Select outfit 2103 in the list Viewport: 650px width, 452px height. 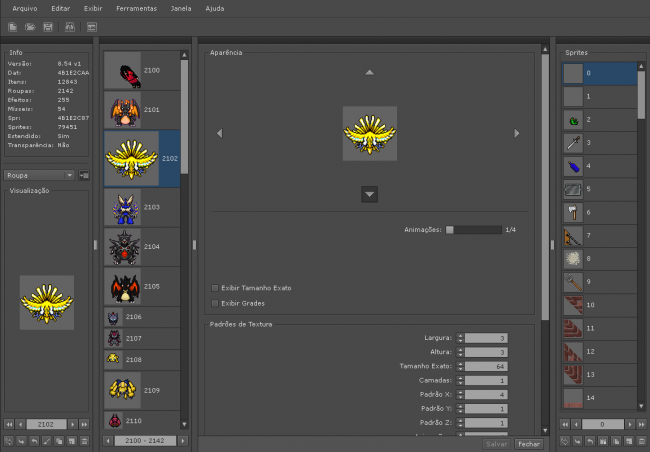142,207
